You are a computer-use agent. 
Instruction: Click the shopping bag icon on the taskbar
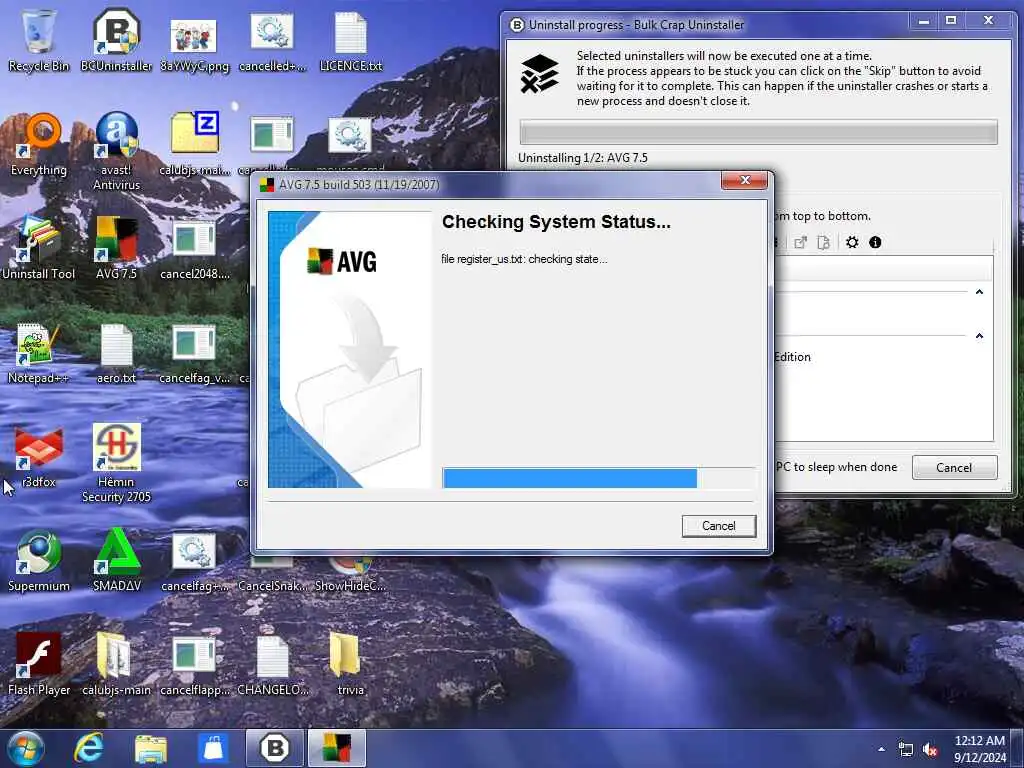pyautogui.click(x=213, y=748)
